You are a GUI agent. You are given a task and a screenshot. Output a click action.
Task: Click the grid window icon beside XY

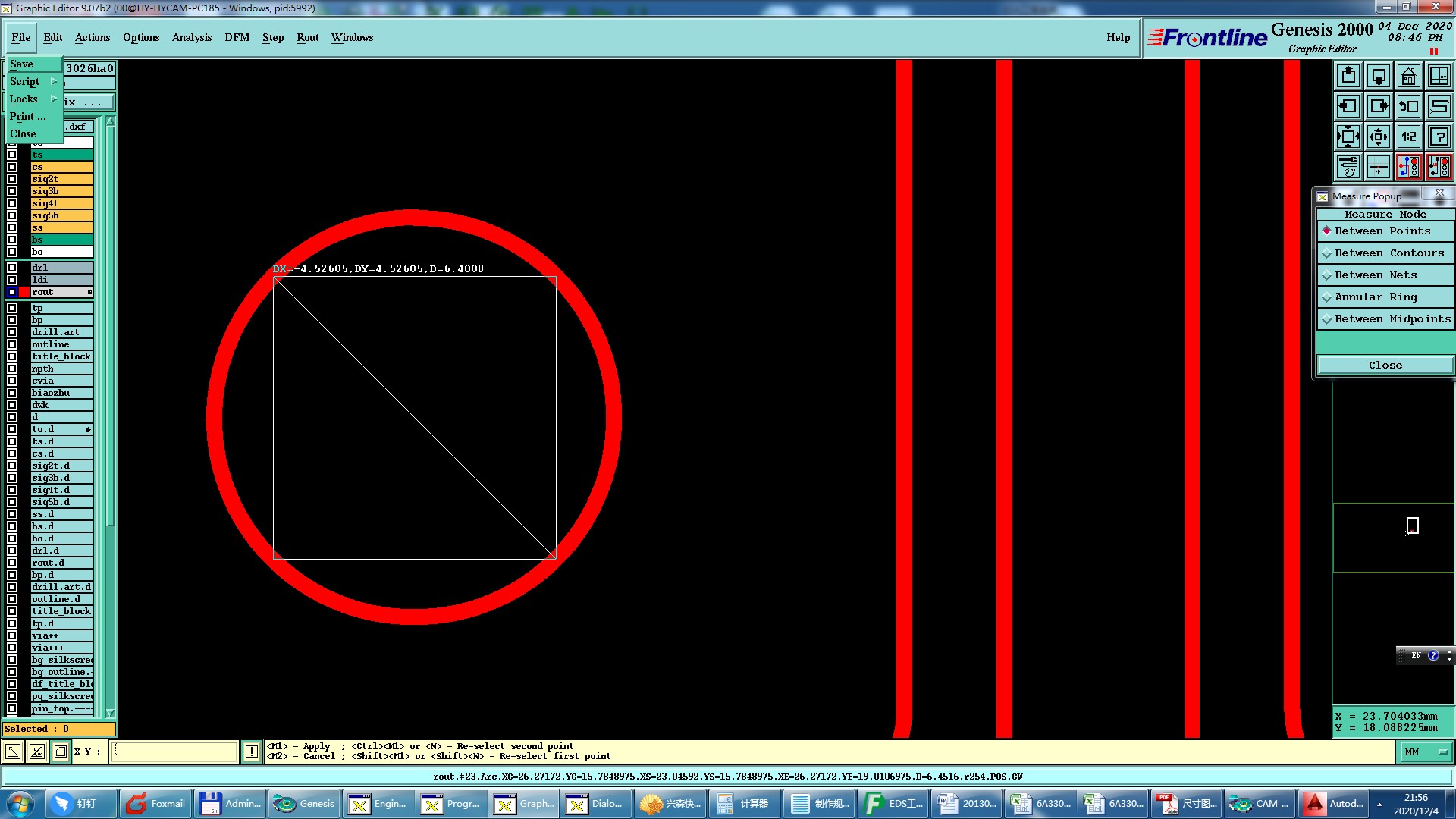pyautogui.click(x=61, y=752)
